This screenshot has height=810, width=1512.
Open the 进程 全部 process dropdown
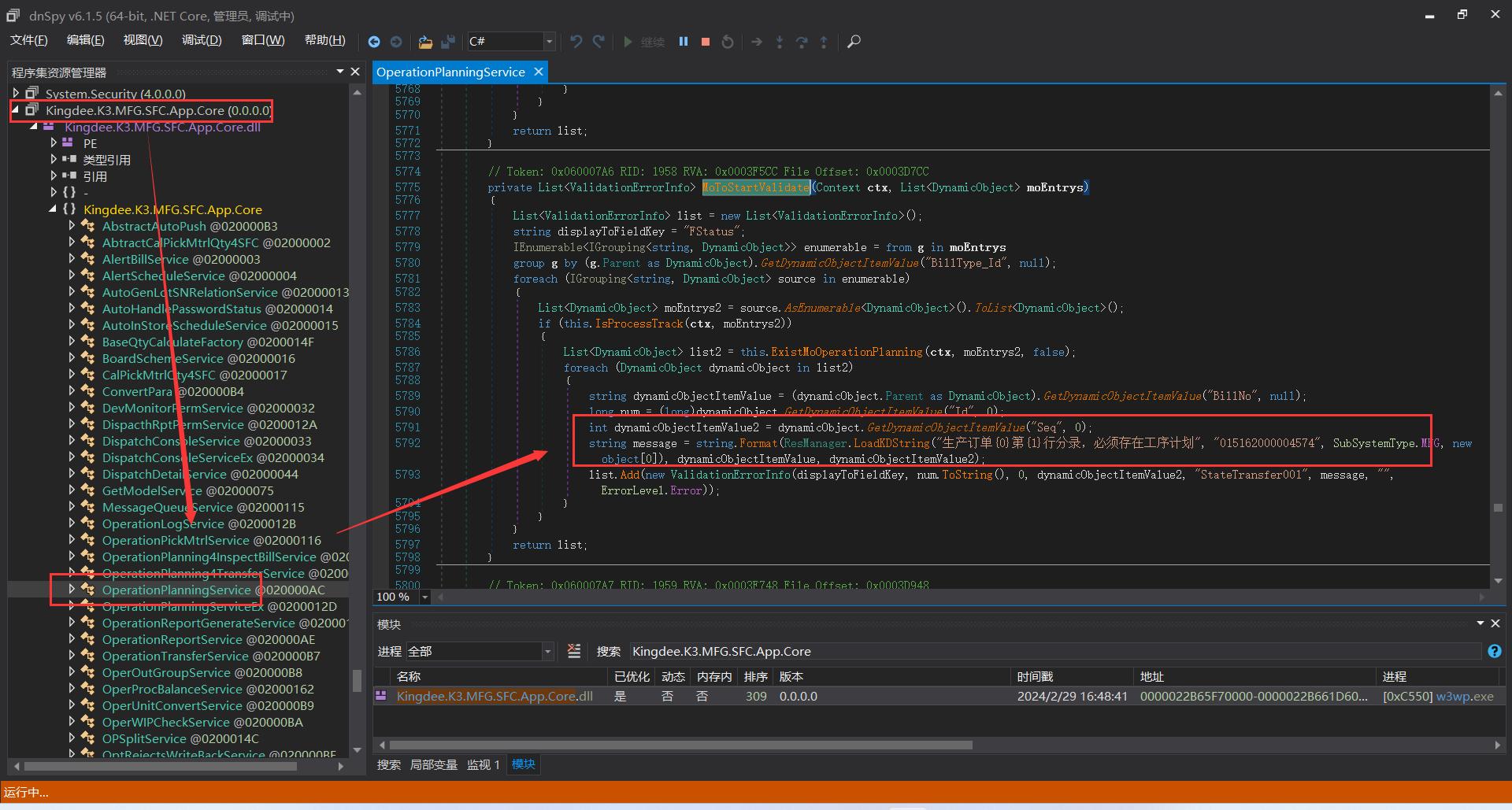[547, 651]
